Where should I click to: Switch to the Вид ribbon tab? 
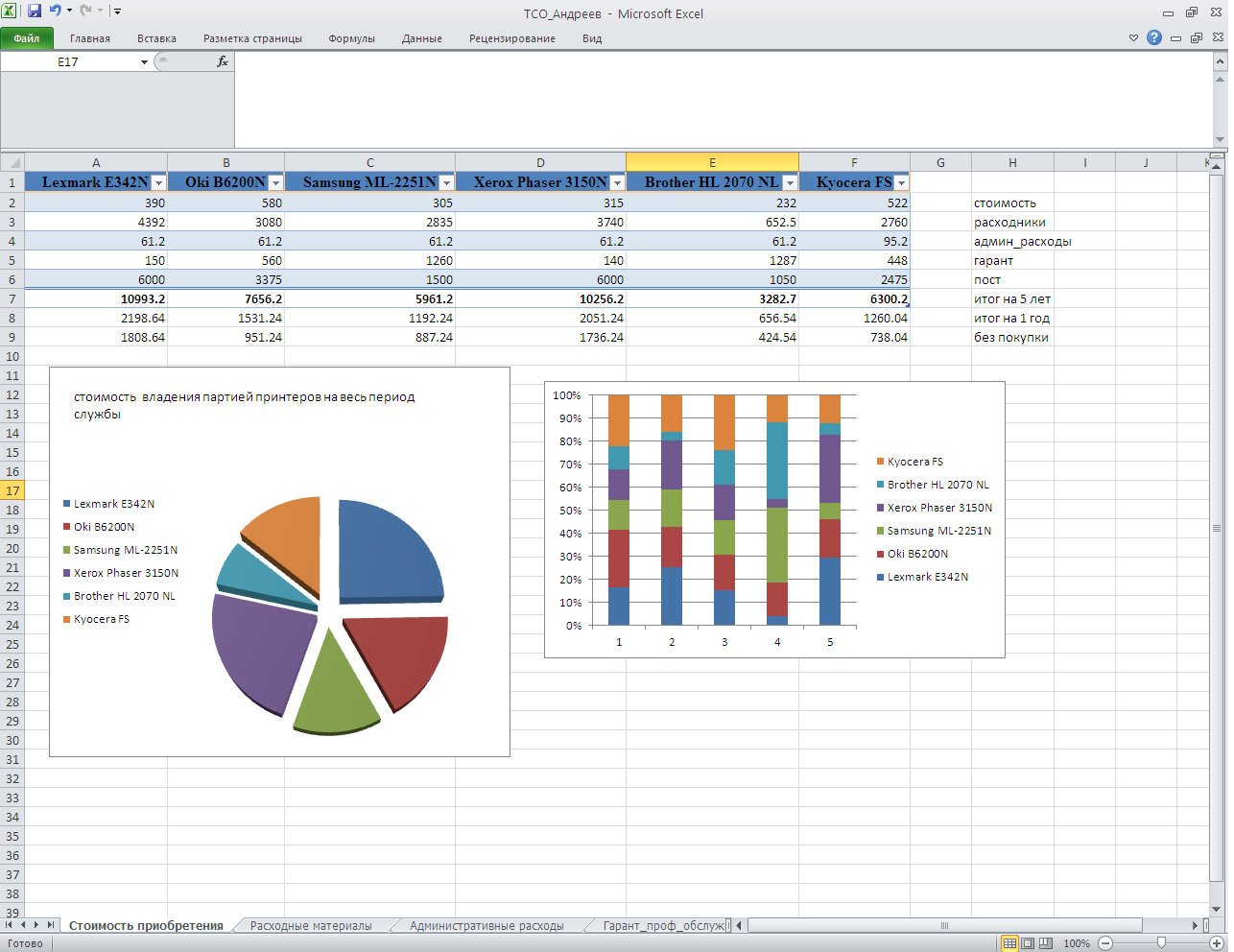(592, 38)
